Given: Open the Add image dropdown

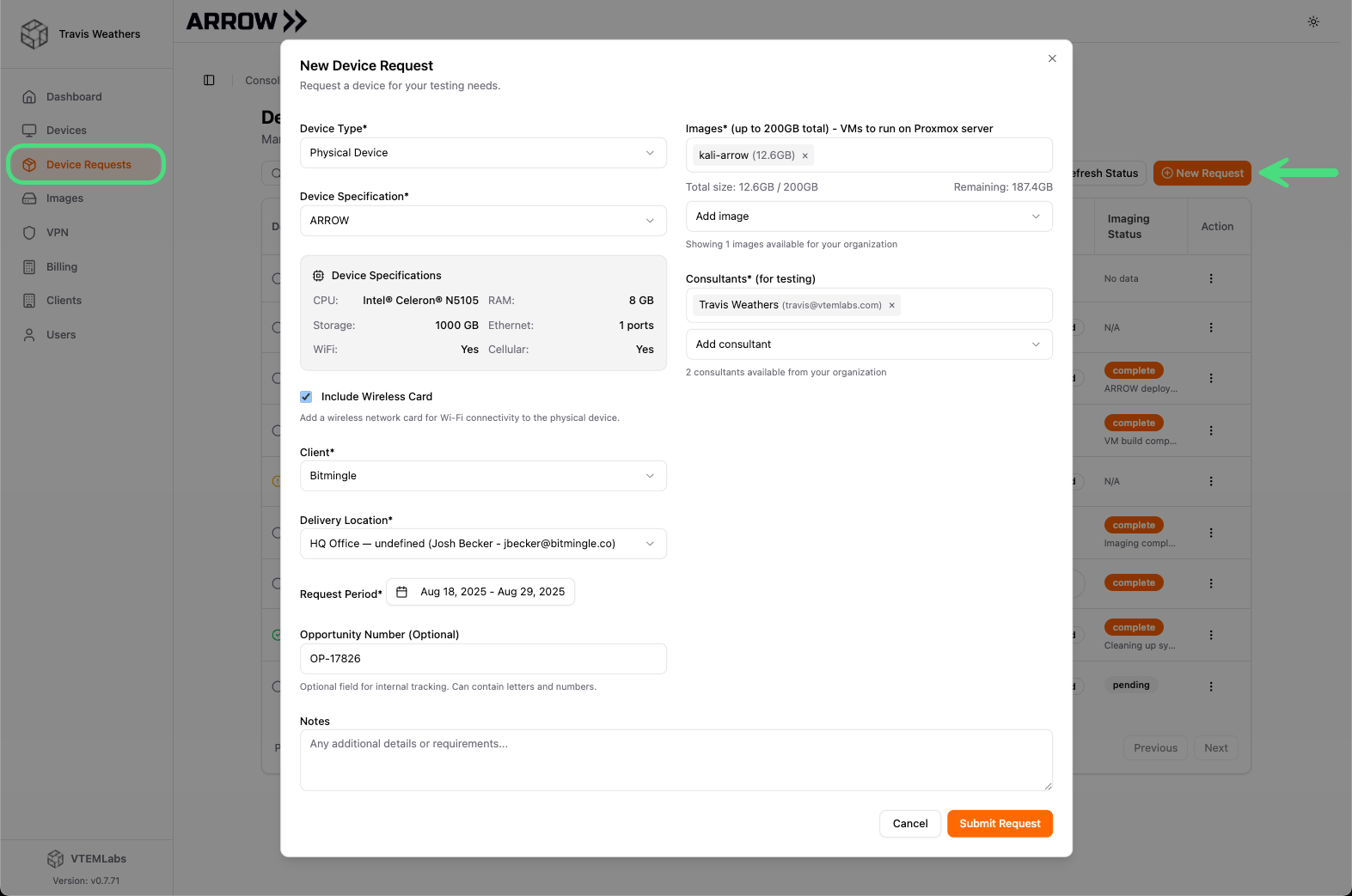Looking at the screenshot, I should [868, 216].
